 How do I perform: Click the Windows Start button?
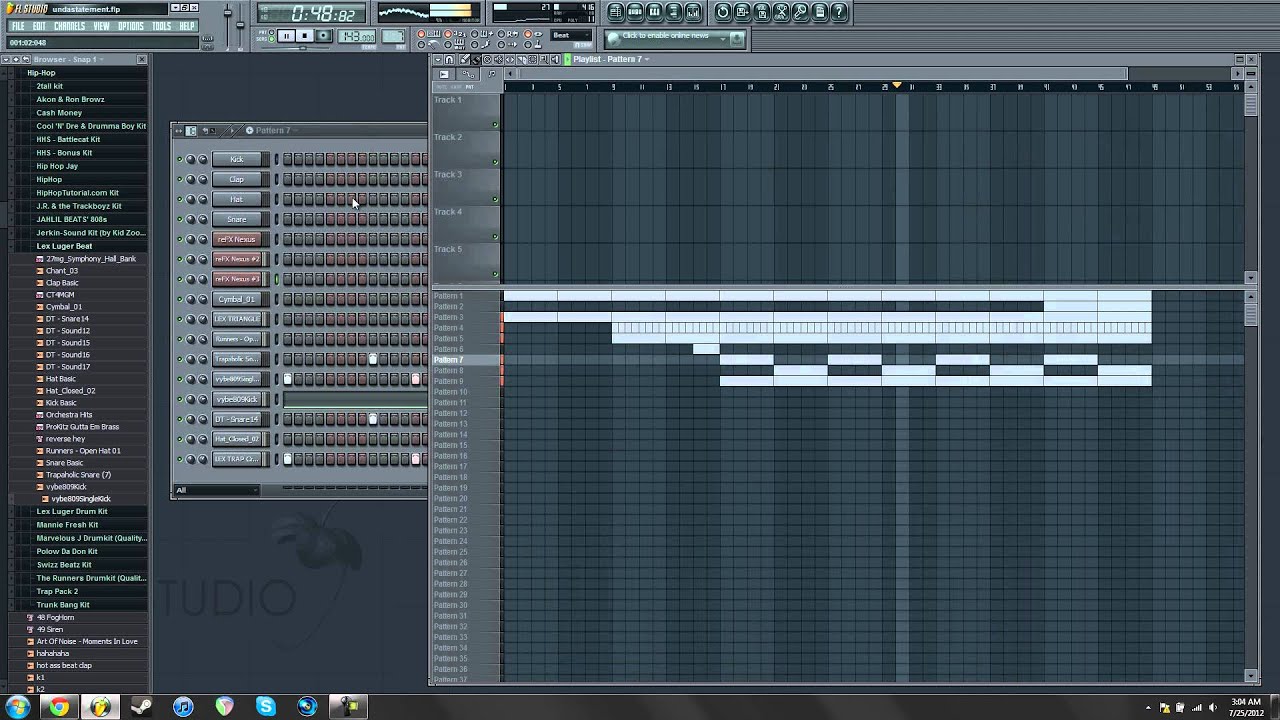click(x=17, y=707)
